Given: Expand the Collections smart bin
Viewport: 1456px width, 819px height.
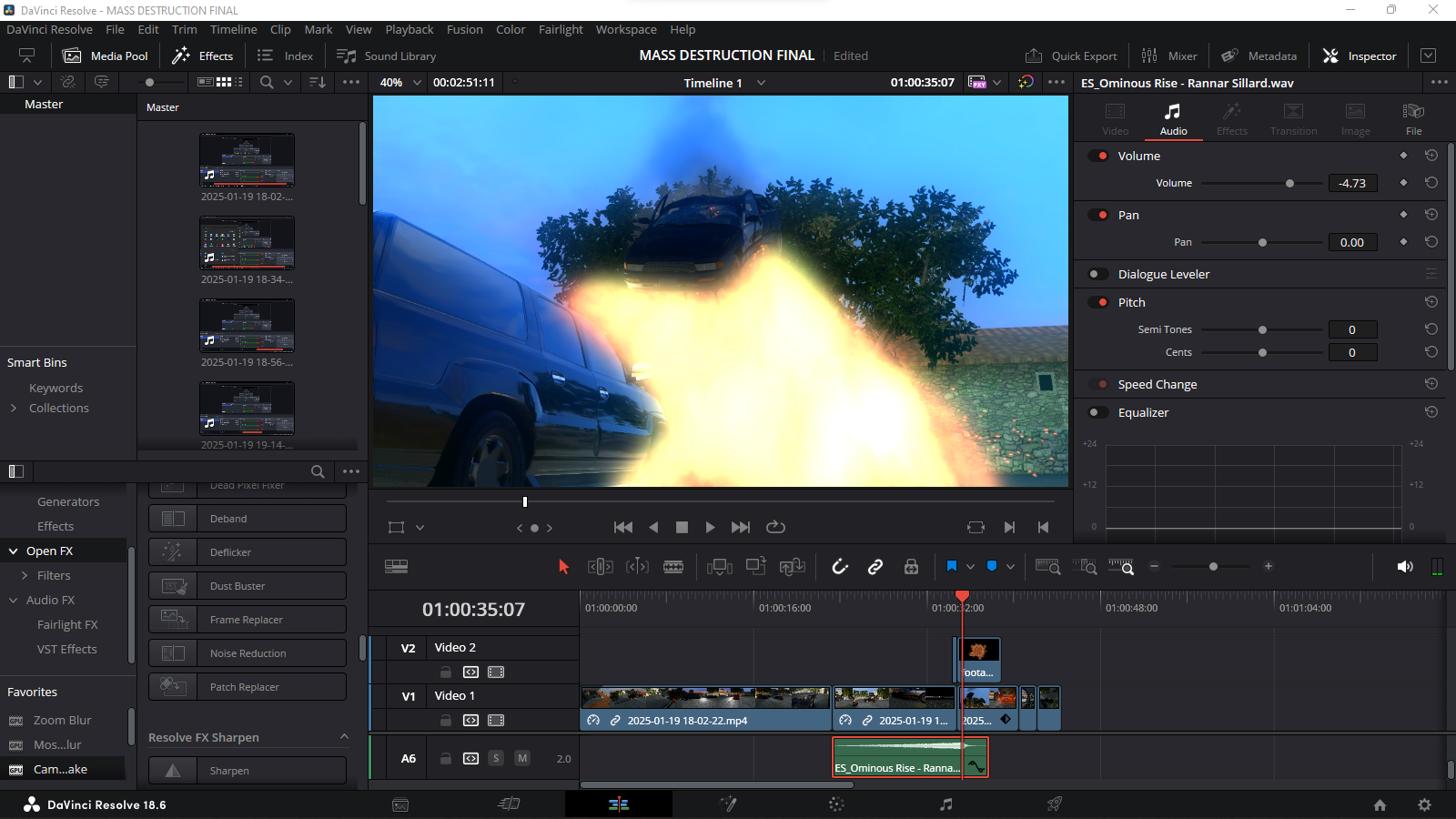Looking at the screenshot, I should [x=14, y=409].
